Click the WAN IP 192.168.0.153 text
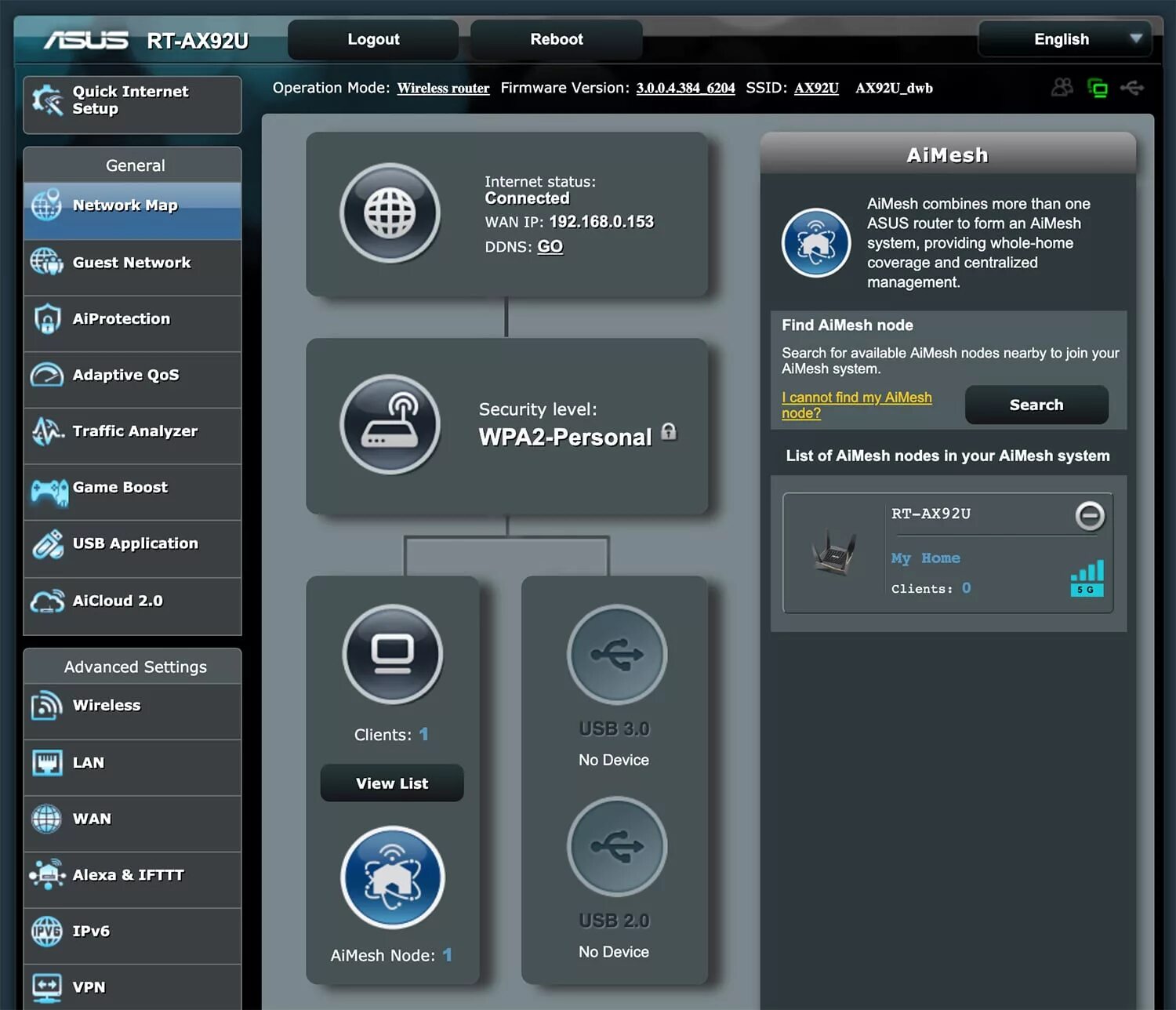The height and width of the screenshot is (1010, 1176). coord(601,222)
